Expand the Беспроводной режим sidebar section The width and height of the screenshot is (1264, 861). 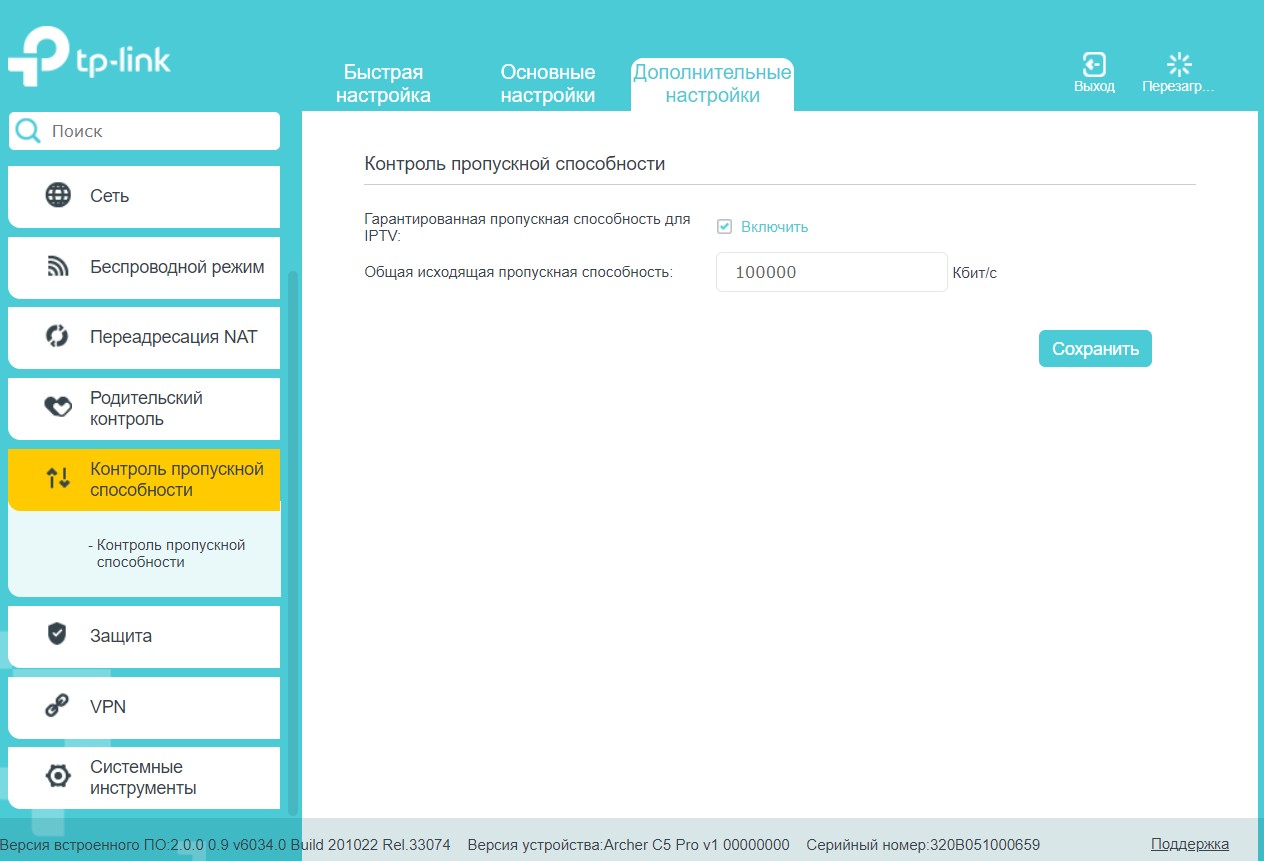[176, 267]
